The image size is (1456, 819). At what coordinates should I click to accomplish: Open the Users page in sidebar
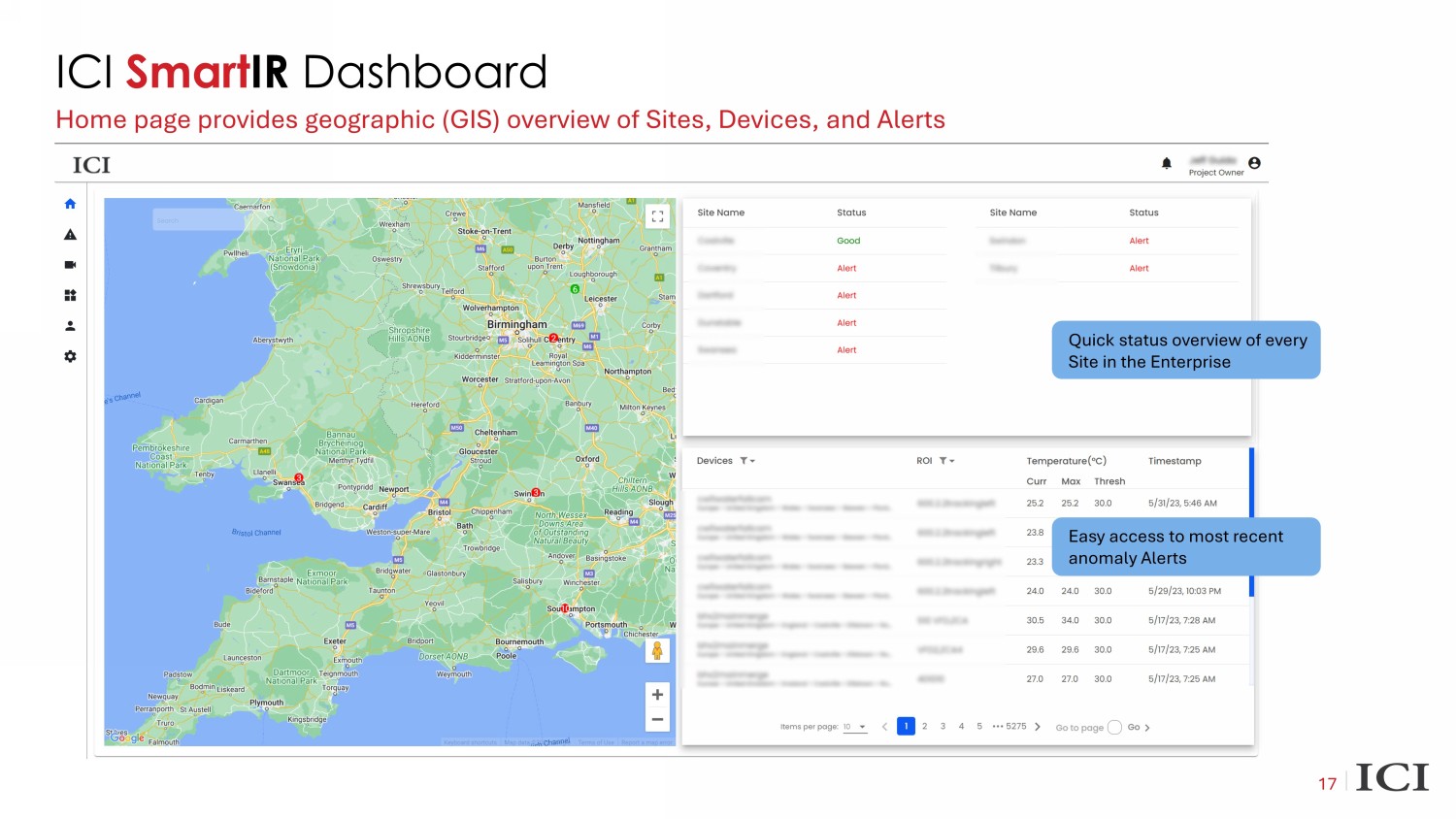[70, 326]
